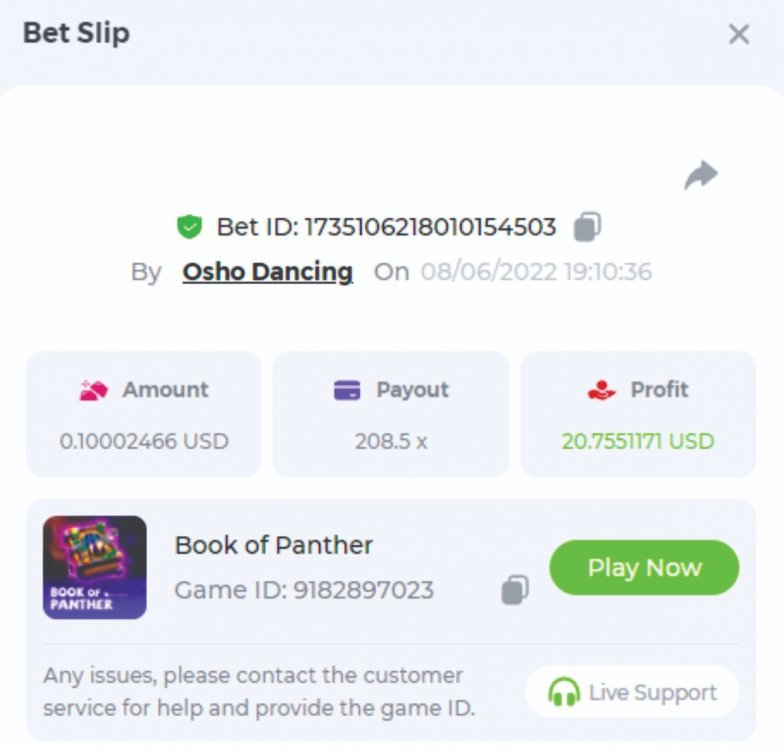Copy the Bet ID to clipboard
The height and width of the screenshot is (750, 784).
(x=587, y=228)
